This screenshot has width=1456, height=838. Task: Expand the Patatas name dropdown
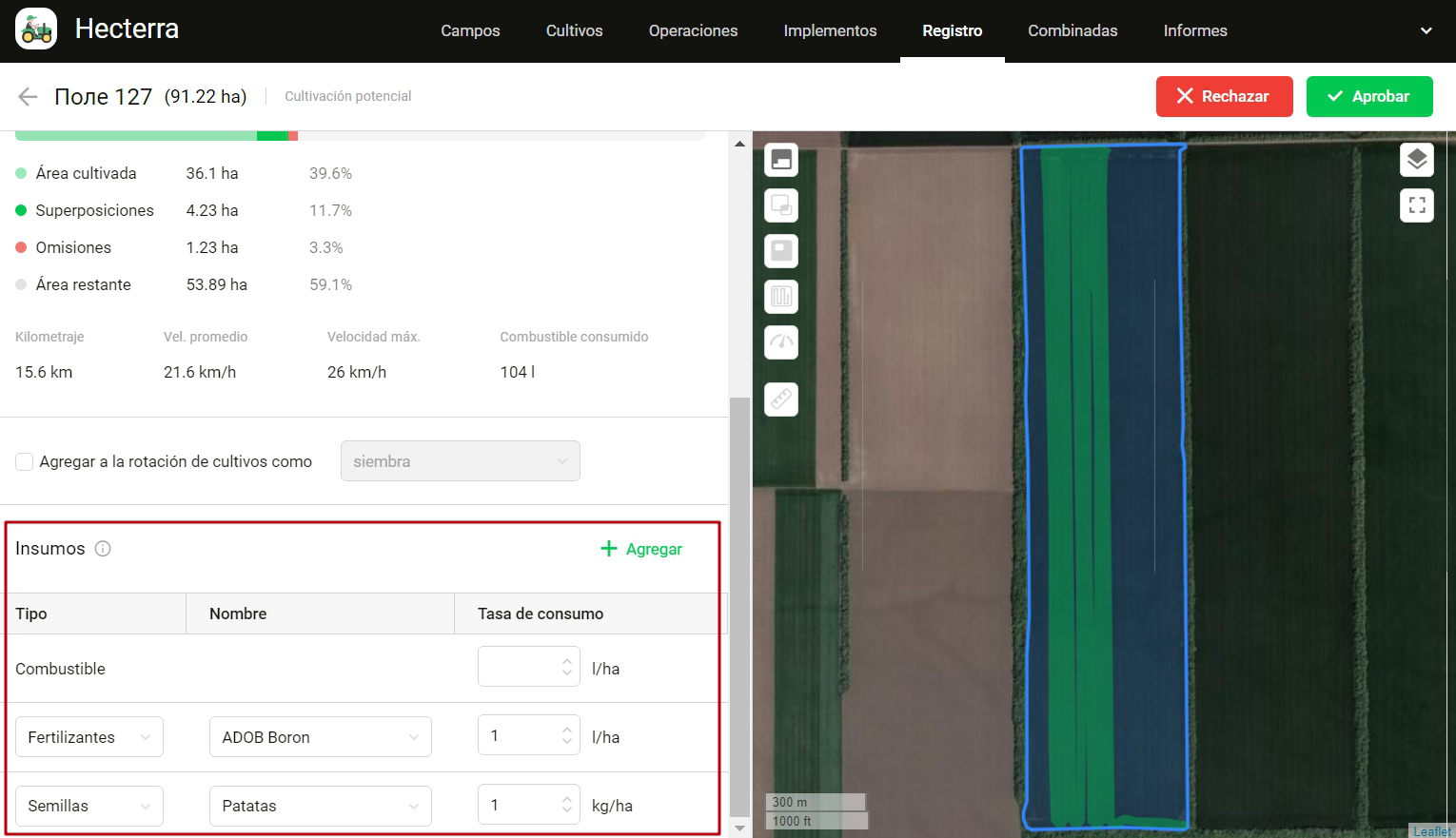(320, 806)
